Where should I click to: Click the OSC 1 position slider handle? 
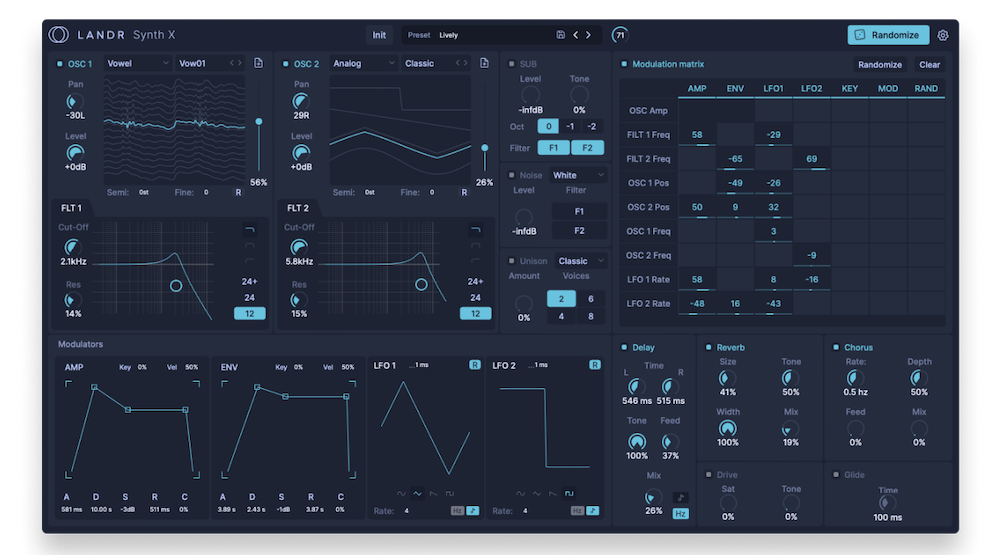(x=259, y=121)
